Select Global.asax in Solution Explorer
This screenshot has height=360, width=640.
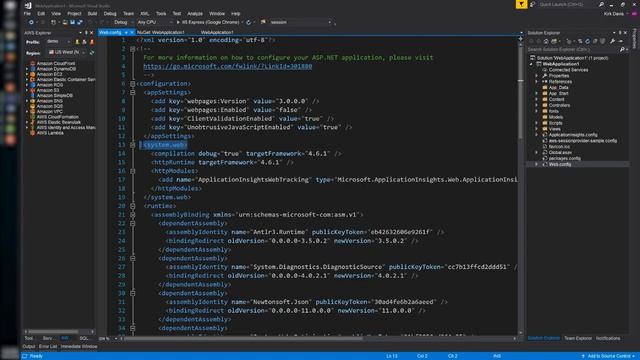point(560,153)
